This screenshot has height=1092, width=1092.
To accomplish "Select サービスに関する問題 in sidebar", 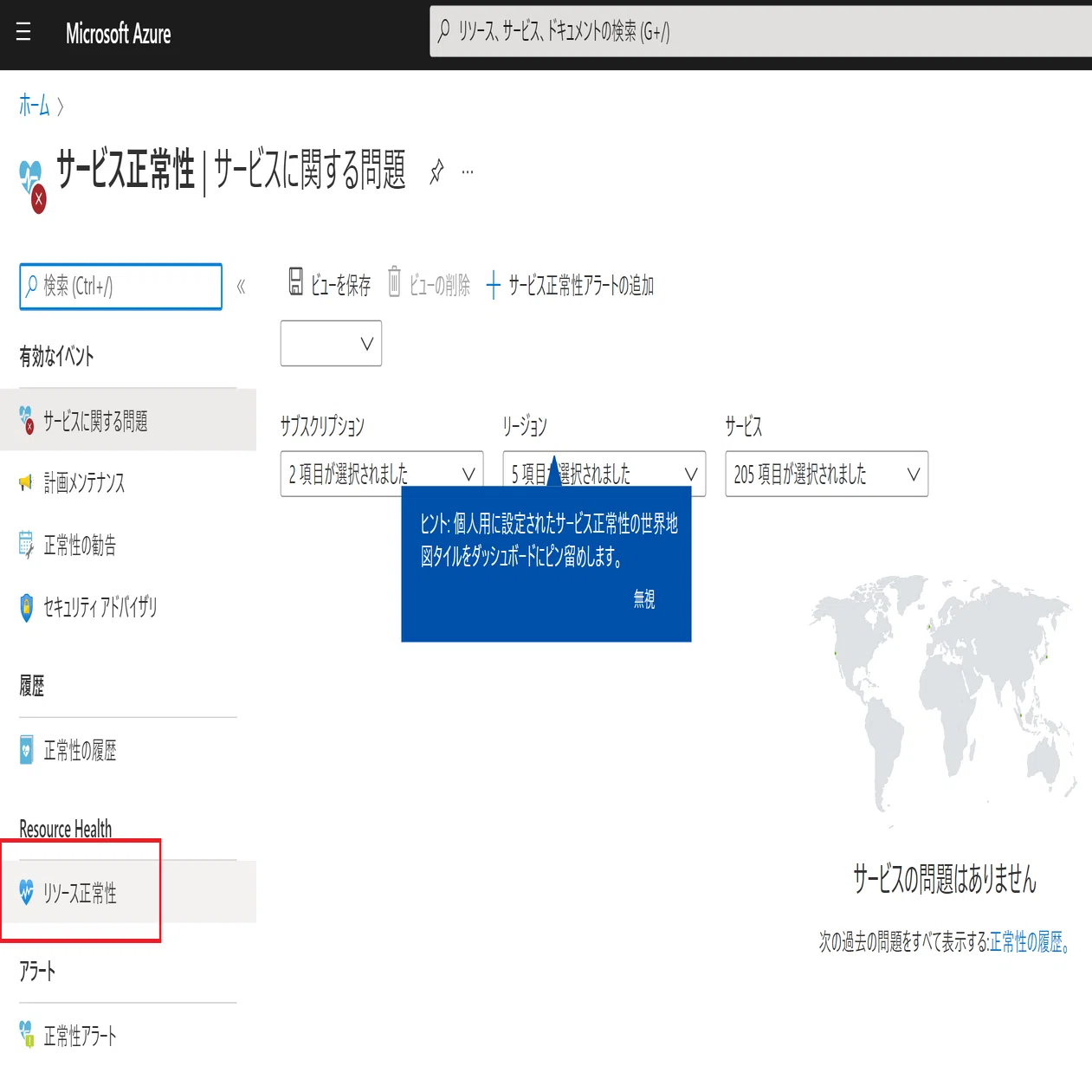I will tap(128, 420).
